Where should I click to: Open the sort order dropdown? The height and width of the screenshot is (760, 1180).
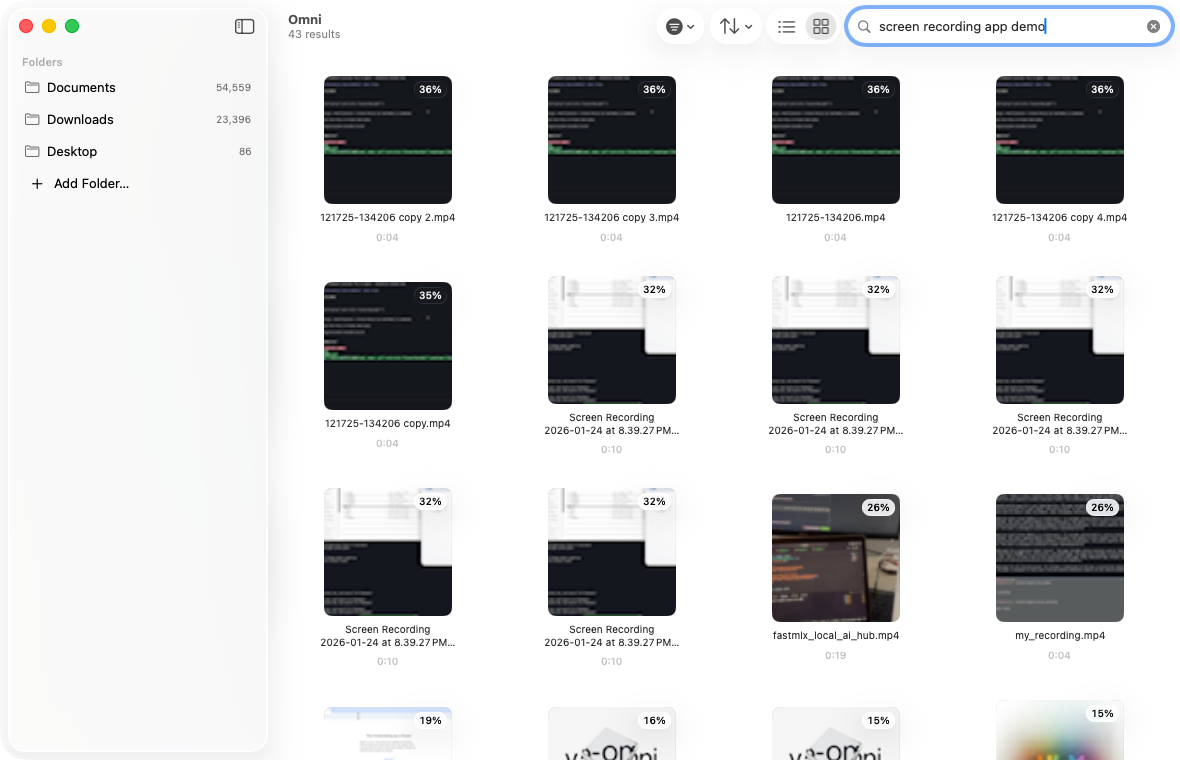point(736,26)
